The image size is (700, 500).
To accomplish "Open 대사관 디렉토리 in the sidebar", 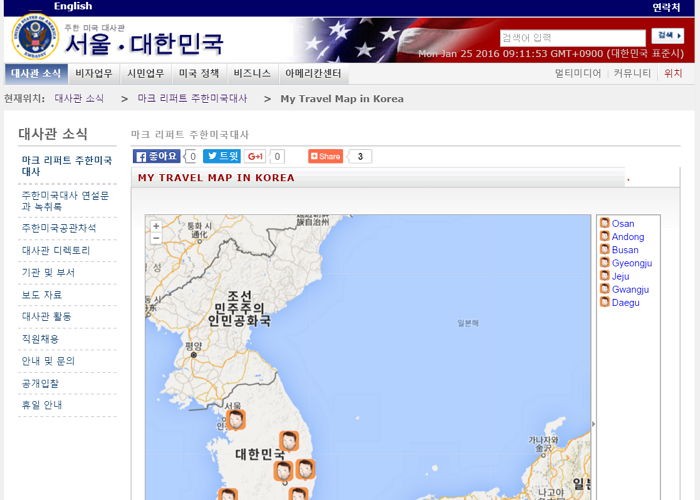I will (x=56, y=250).
